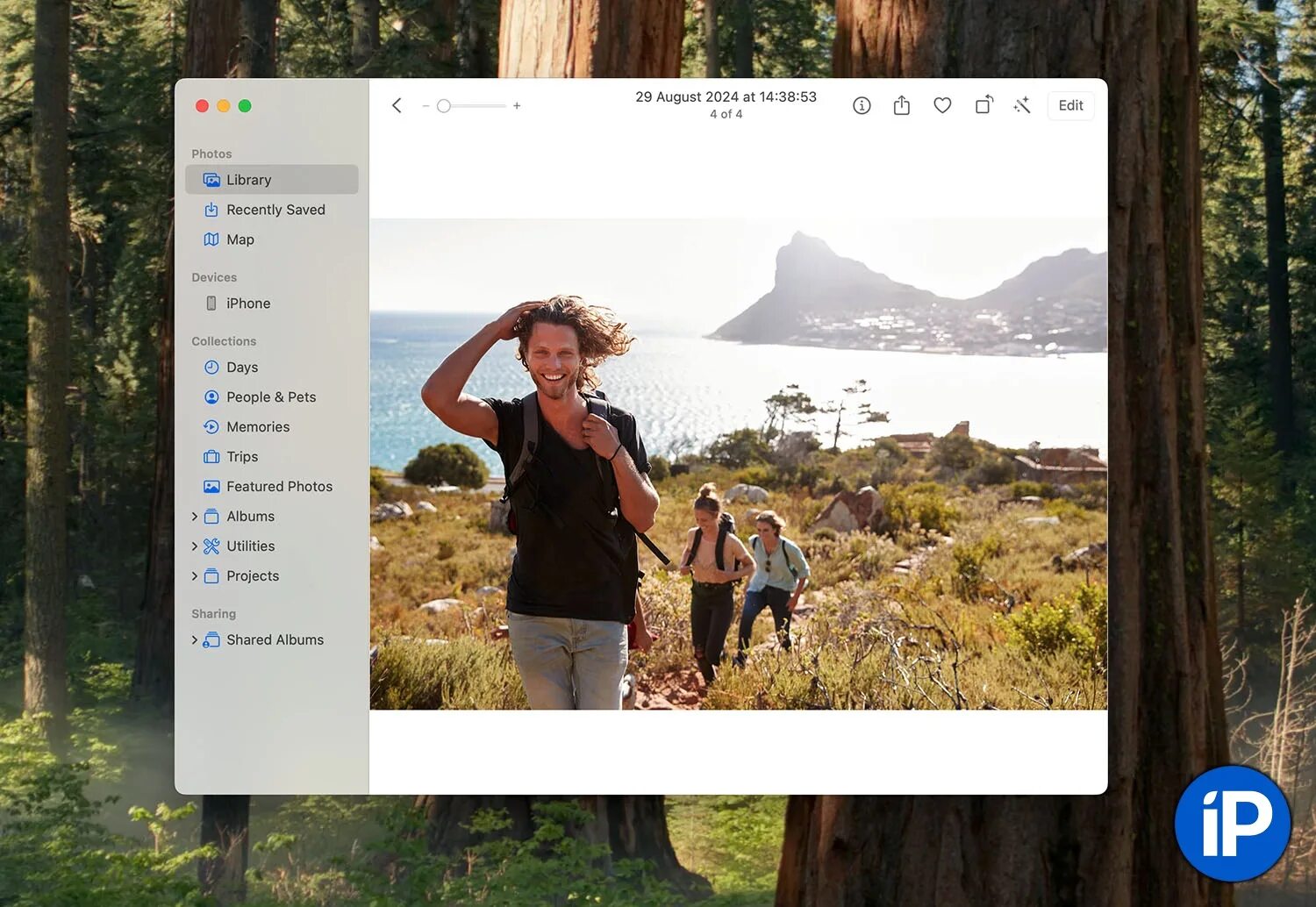Select Shared Albums label

point(275,640)
